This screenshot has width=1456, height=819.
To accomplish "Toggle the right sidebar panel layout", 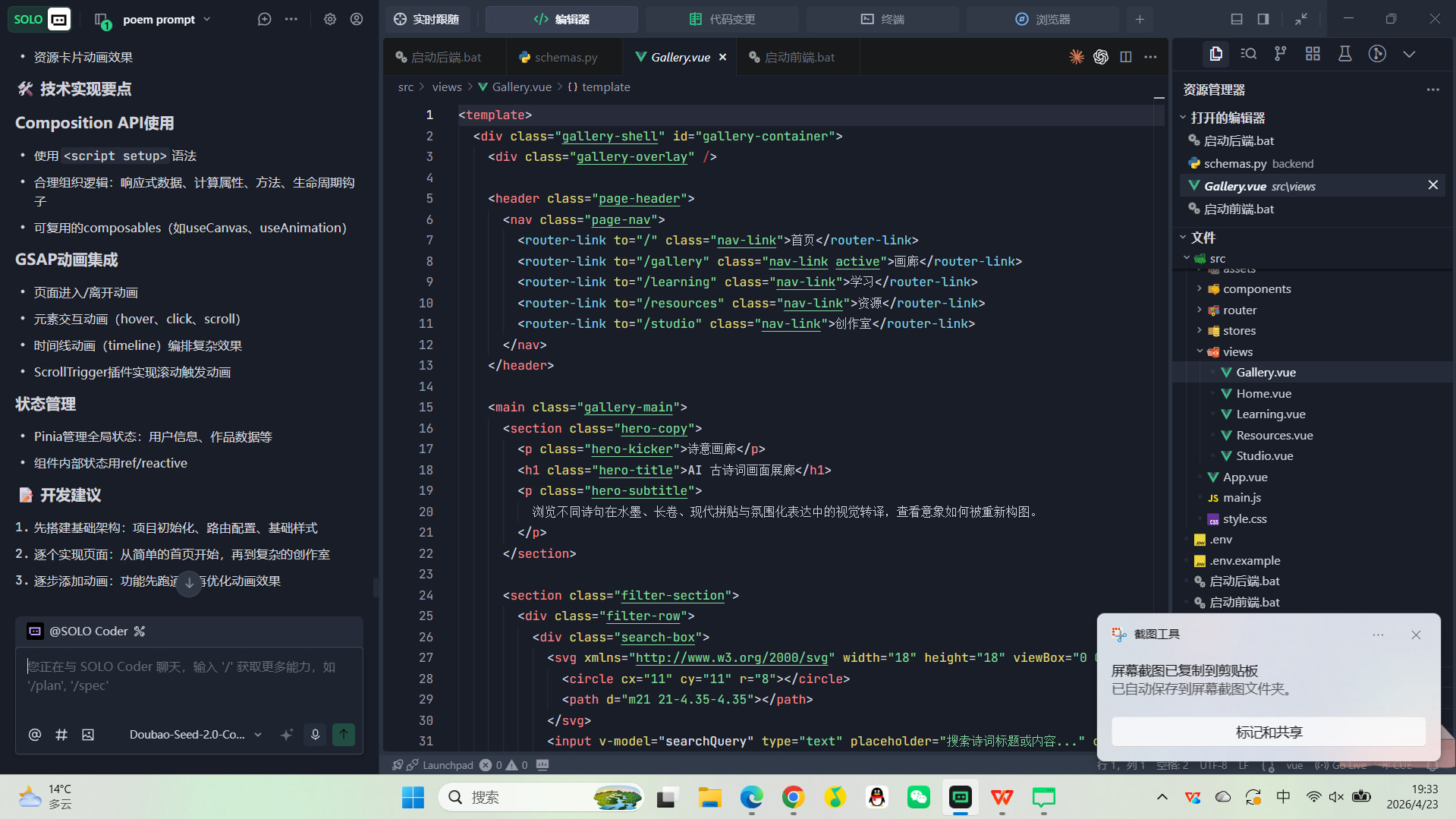I will pyautogui.click(x=1263, y=19).
